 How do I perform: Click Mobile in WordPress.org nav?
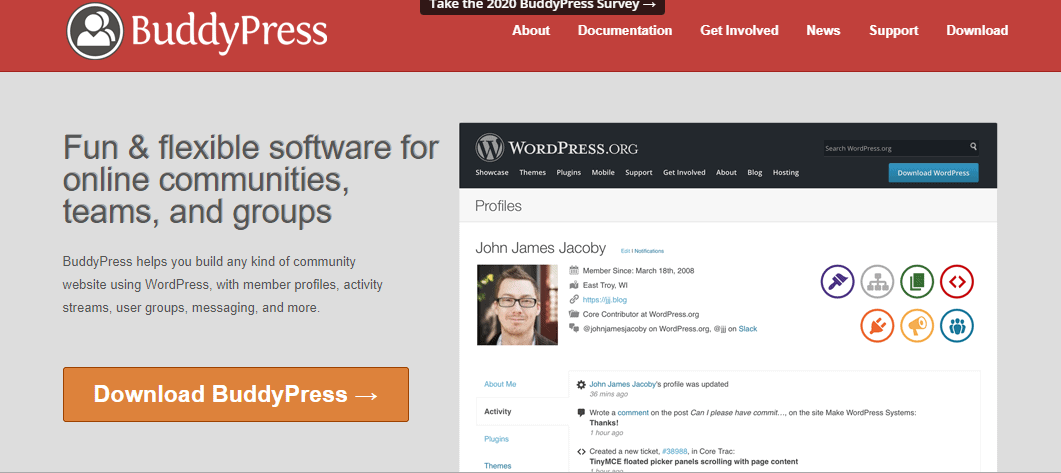point(603,173)
